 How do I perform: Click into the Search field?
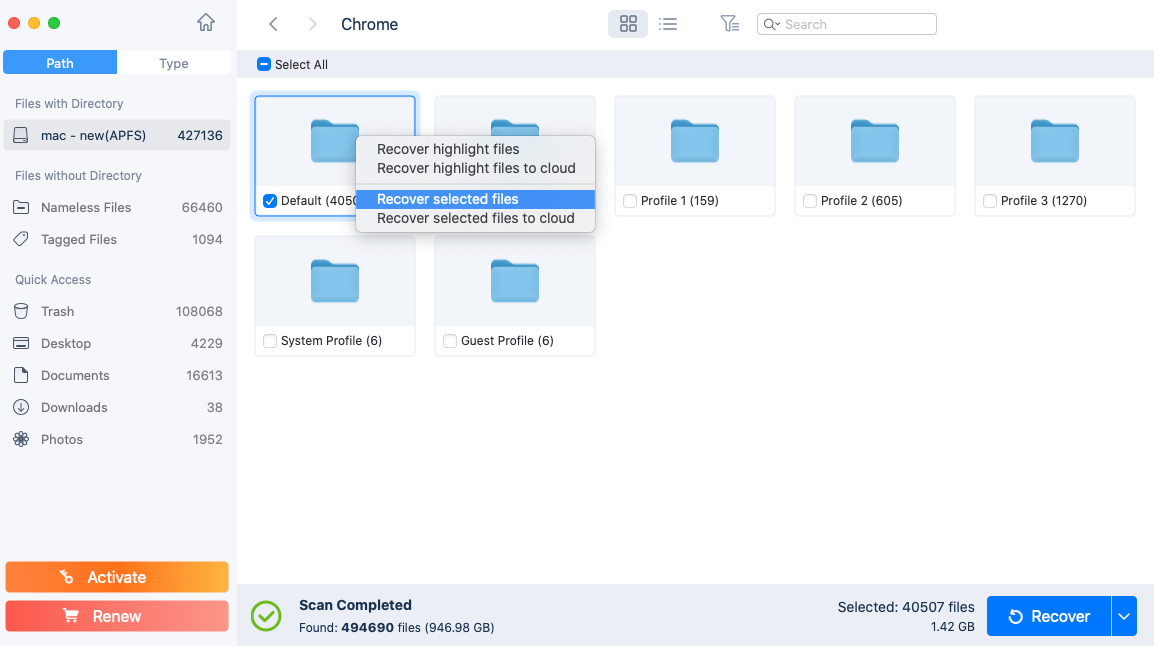pos(846,24)
